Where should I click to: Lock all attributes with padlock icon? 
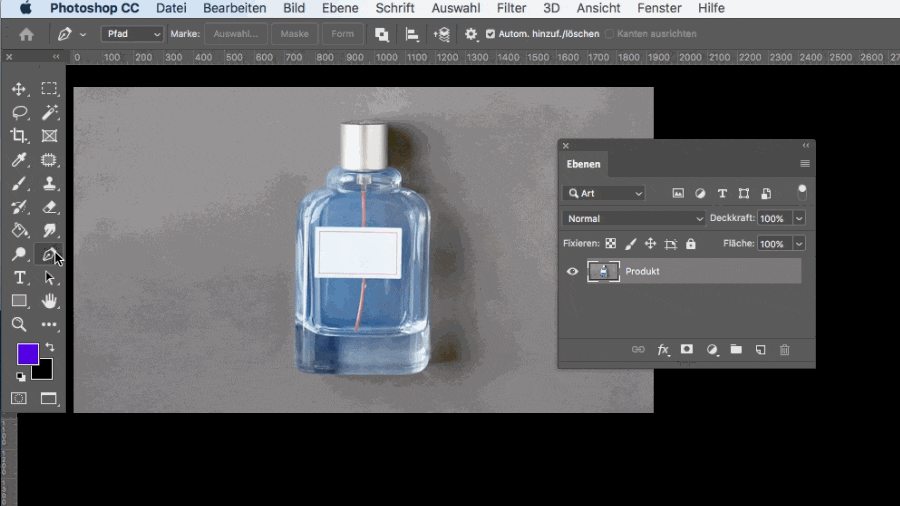click(690, 244)
